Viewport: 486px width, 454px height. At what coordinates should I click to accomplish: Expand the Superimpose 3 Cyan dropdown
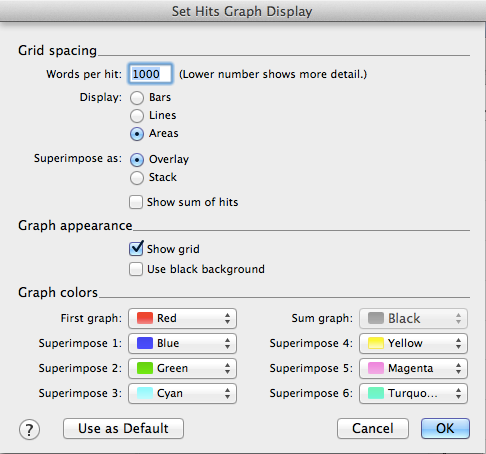click(182, 393)
